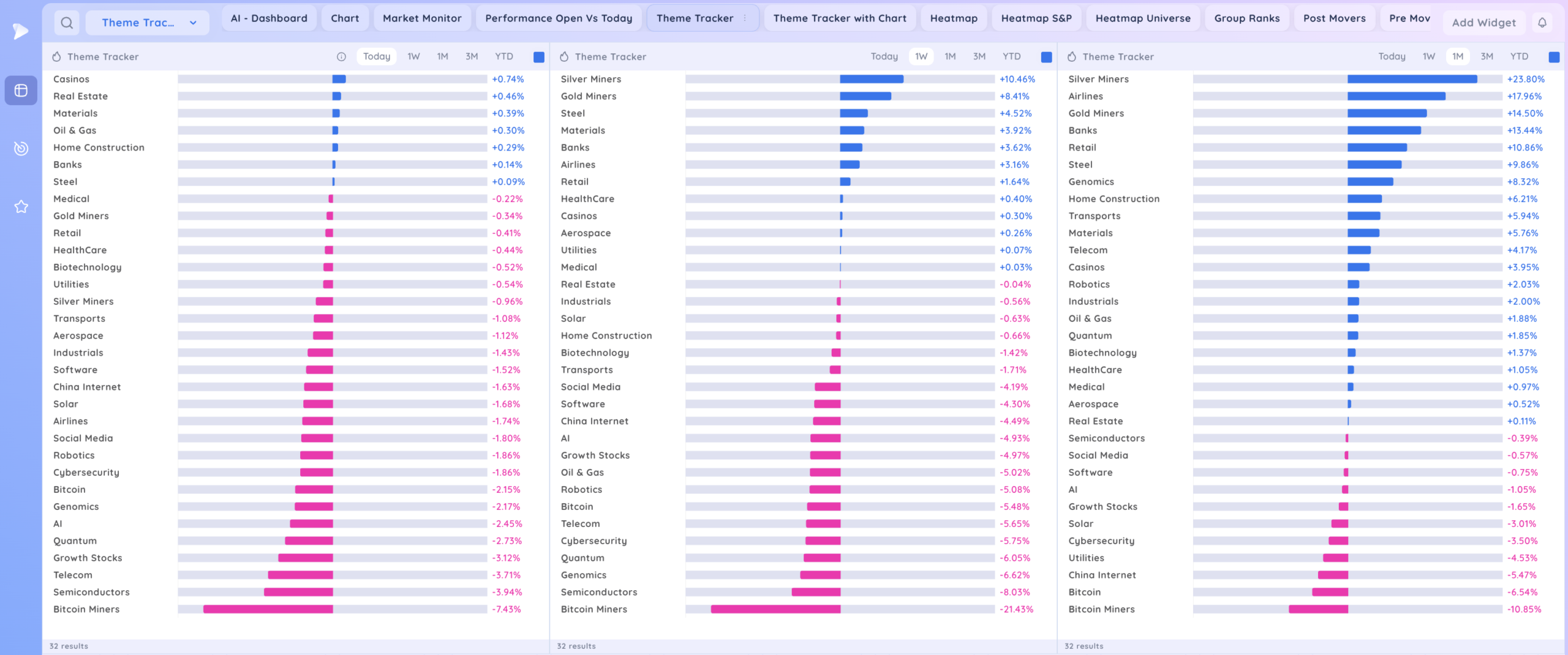Open the notifications bell icon
Viewport: 1568px width, 655px height.
tap(1542, 23)
